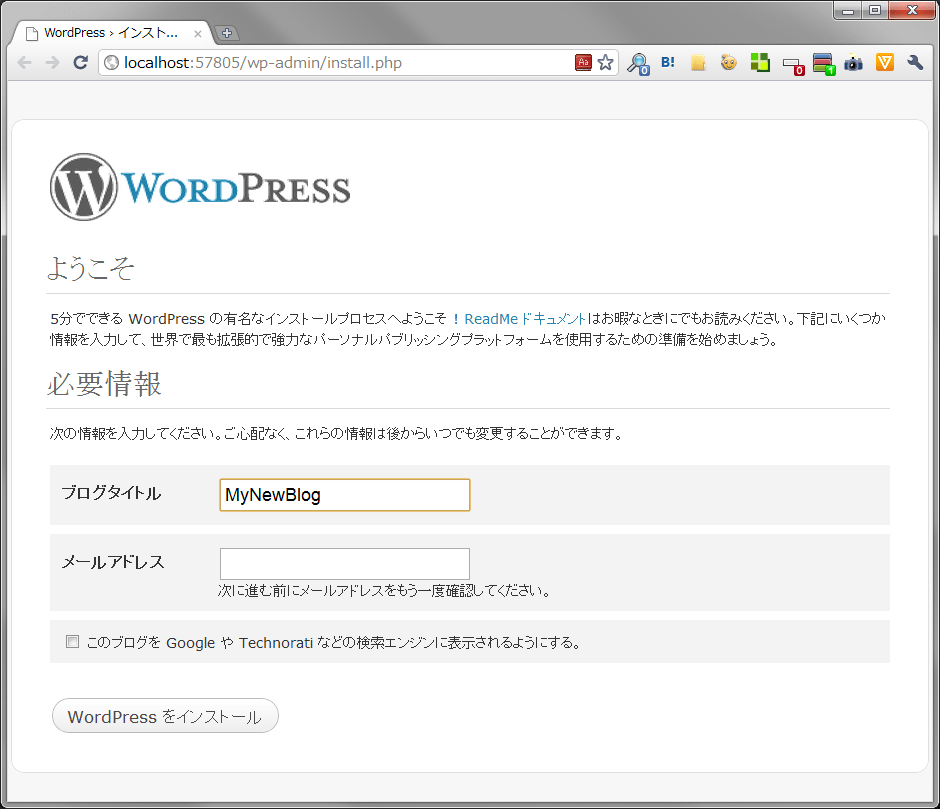Click the orange V extension icon
Viewport: 940px width, 809px height.
click(884, 62)
